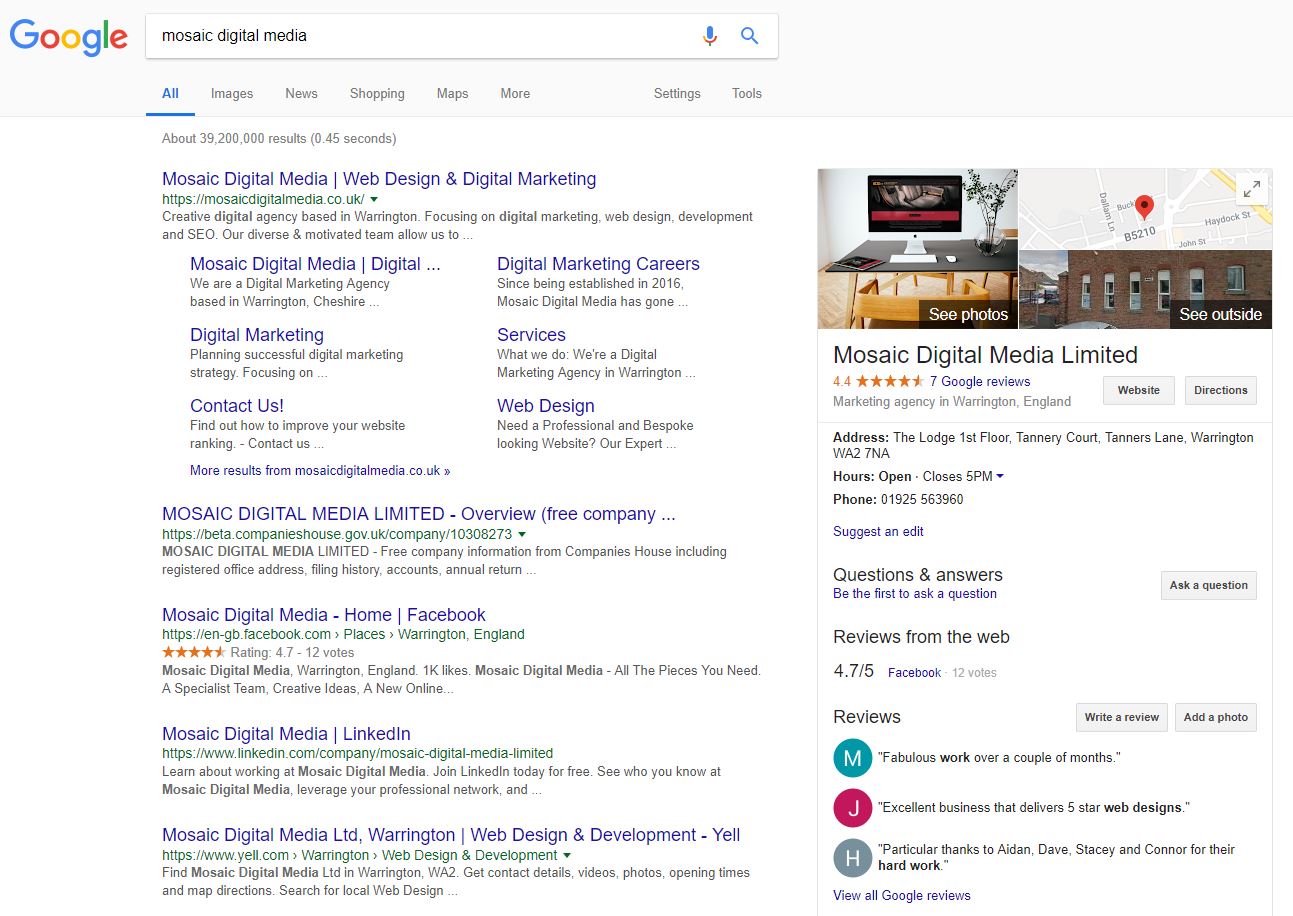Click the 'M' reviewer avatar
The width and height of the screenshot is (1293, 916).
pyautogui.click(x=852, y=758)
